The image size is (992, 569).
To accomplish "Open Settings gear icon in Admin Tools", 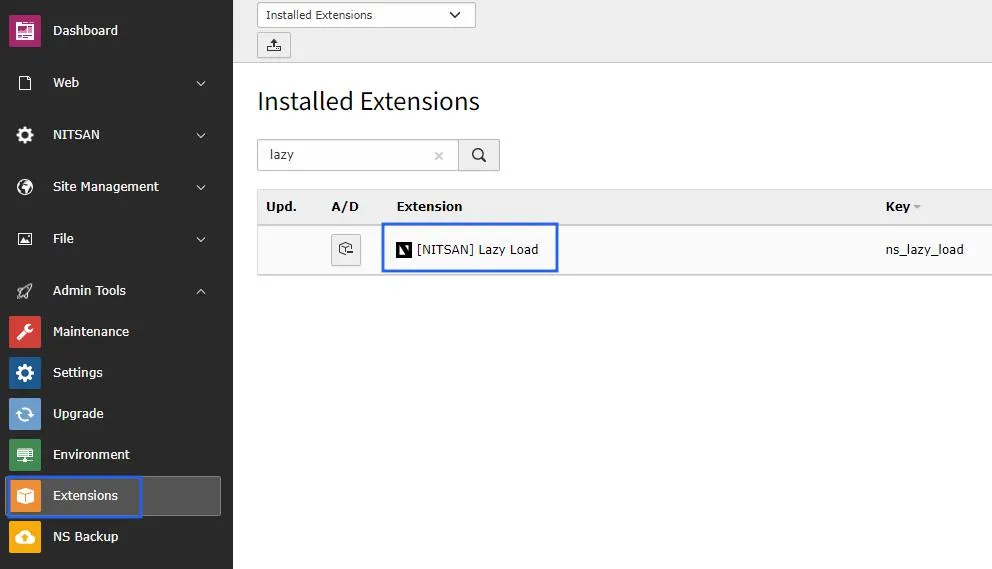I will click(25, 373).
